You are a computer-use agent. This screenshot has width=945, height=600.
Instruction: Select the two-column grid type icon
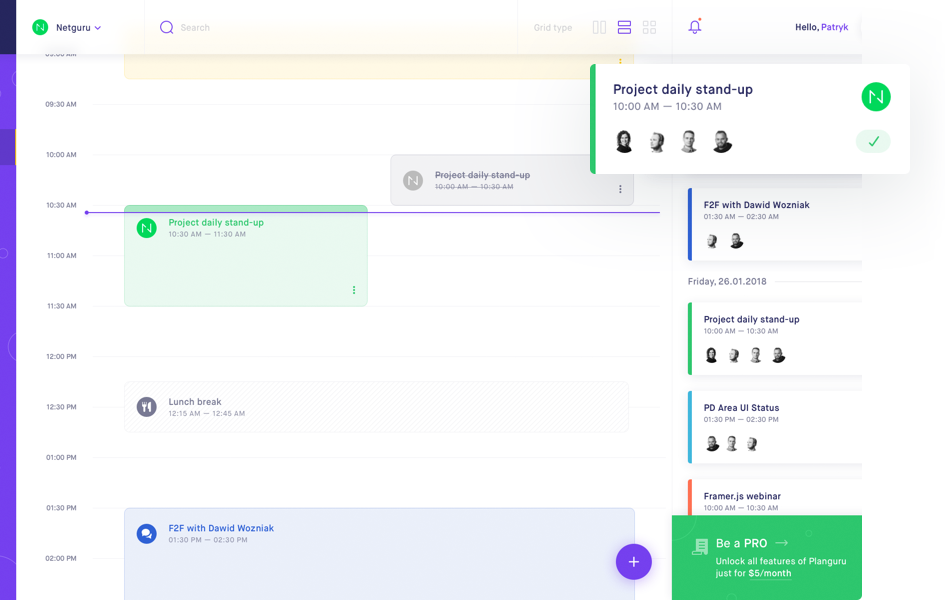point(599,28)
